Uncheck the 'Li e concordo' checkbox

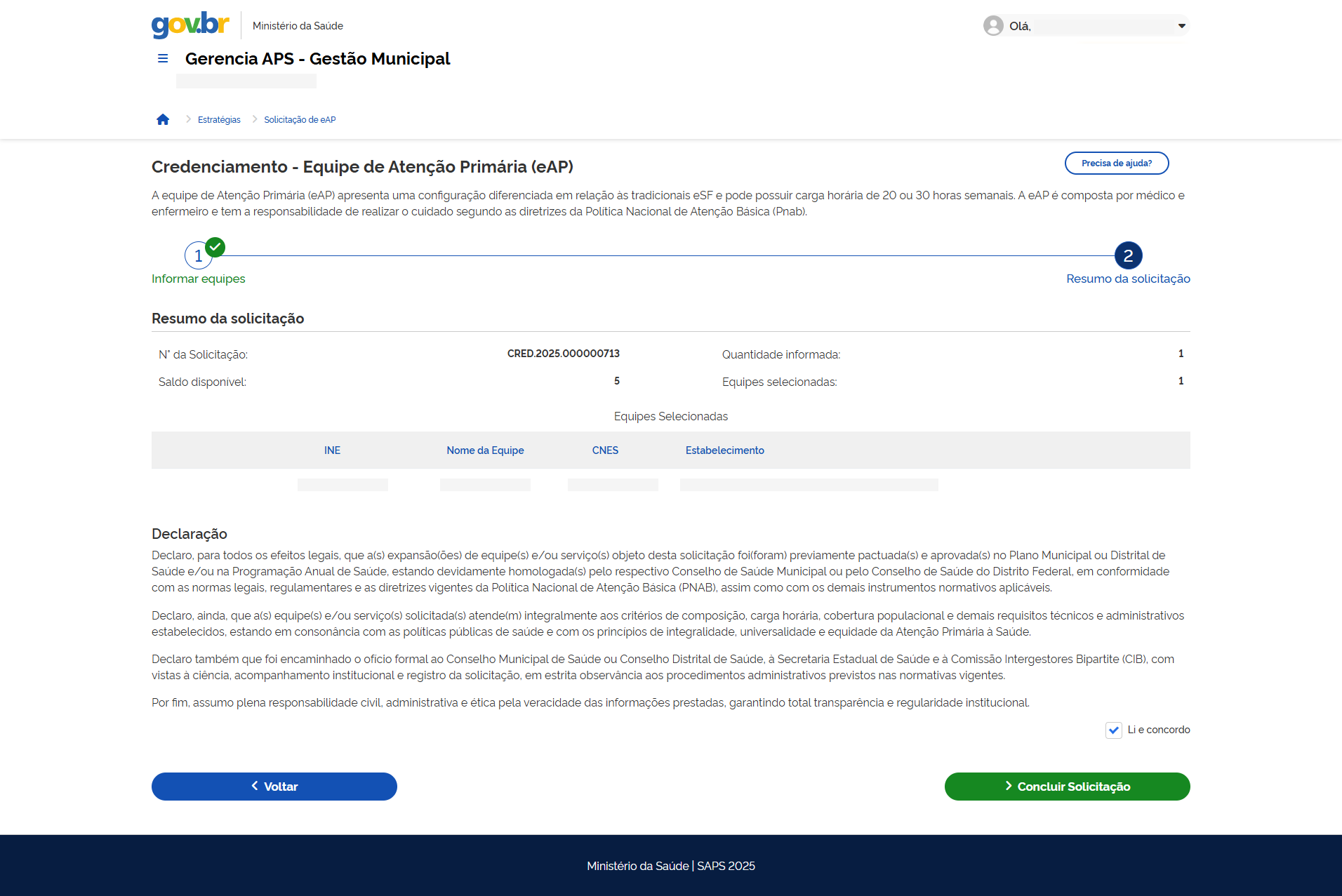[1113, 730]
